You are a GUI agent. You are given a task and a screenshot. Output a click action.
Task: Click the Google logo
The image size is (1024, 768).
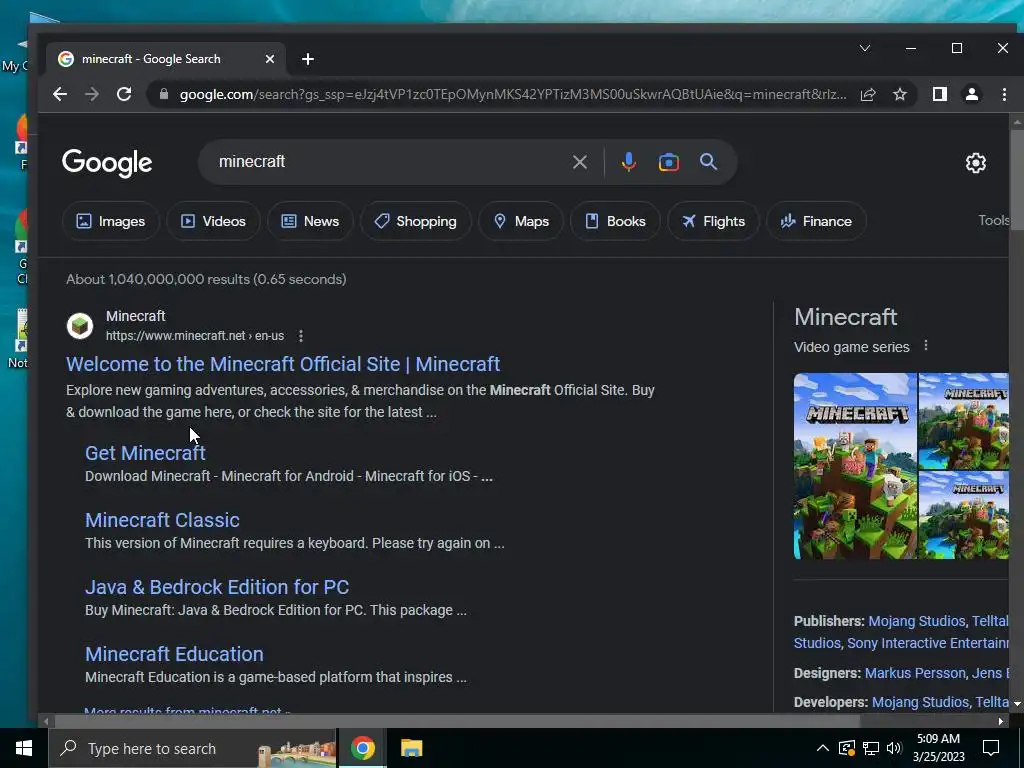[107, 163]
